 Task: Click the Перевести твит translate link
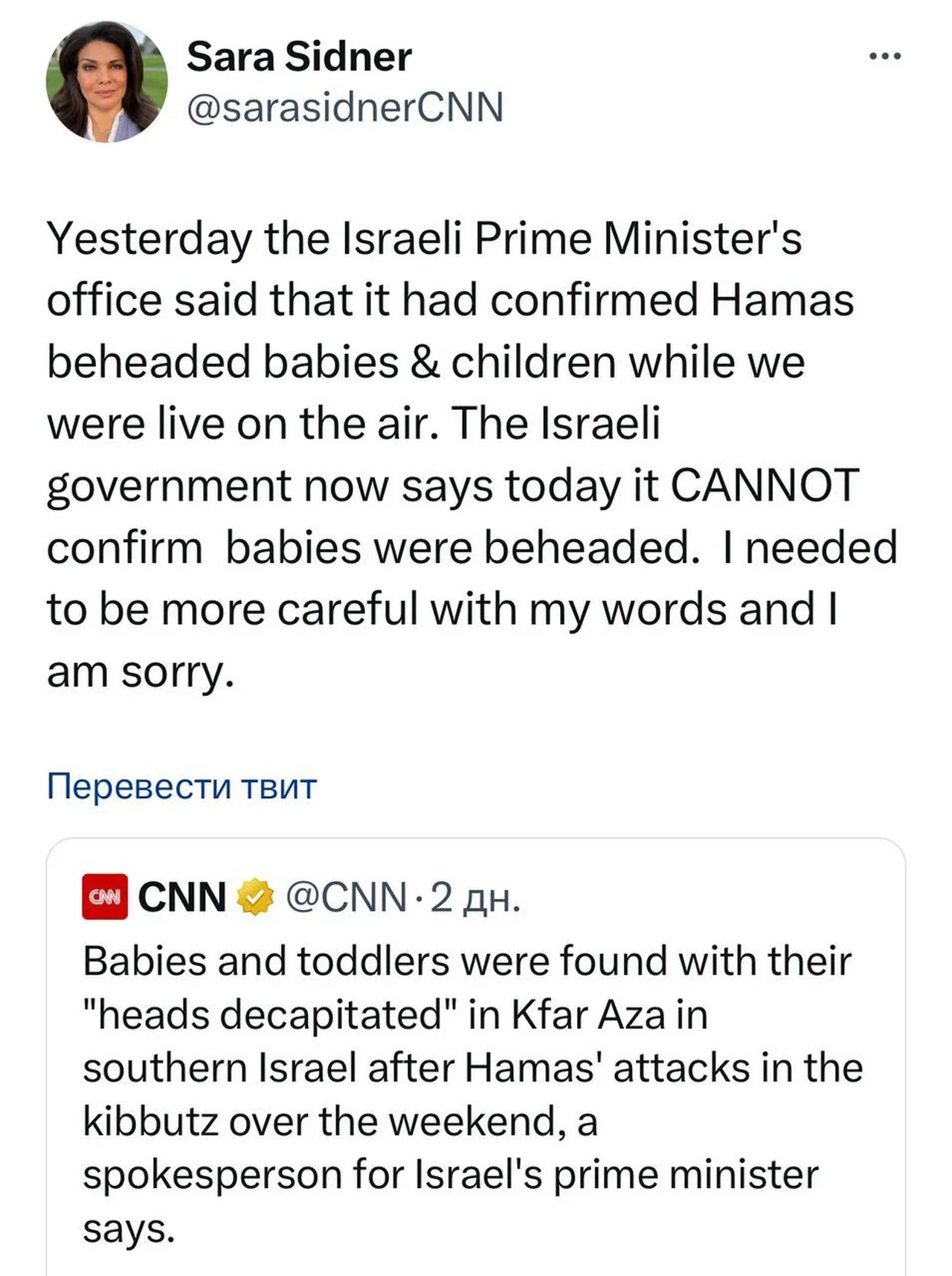tap(181, 786)
